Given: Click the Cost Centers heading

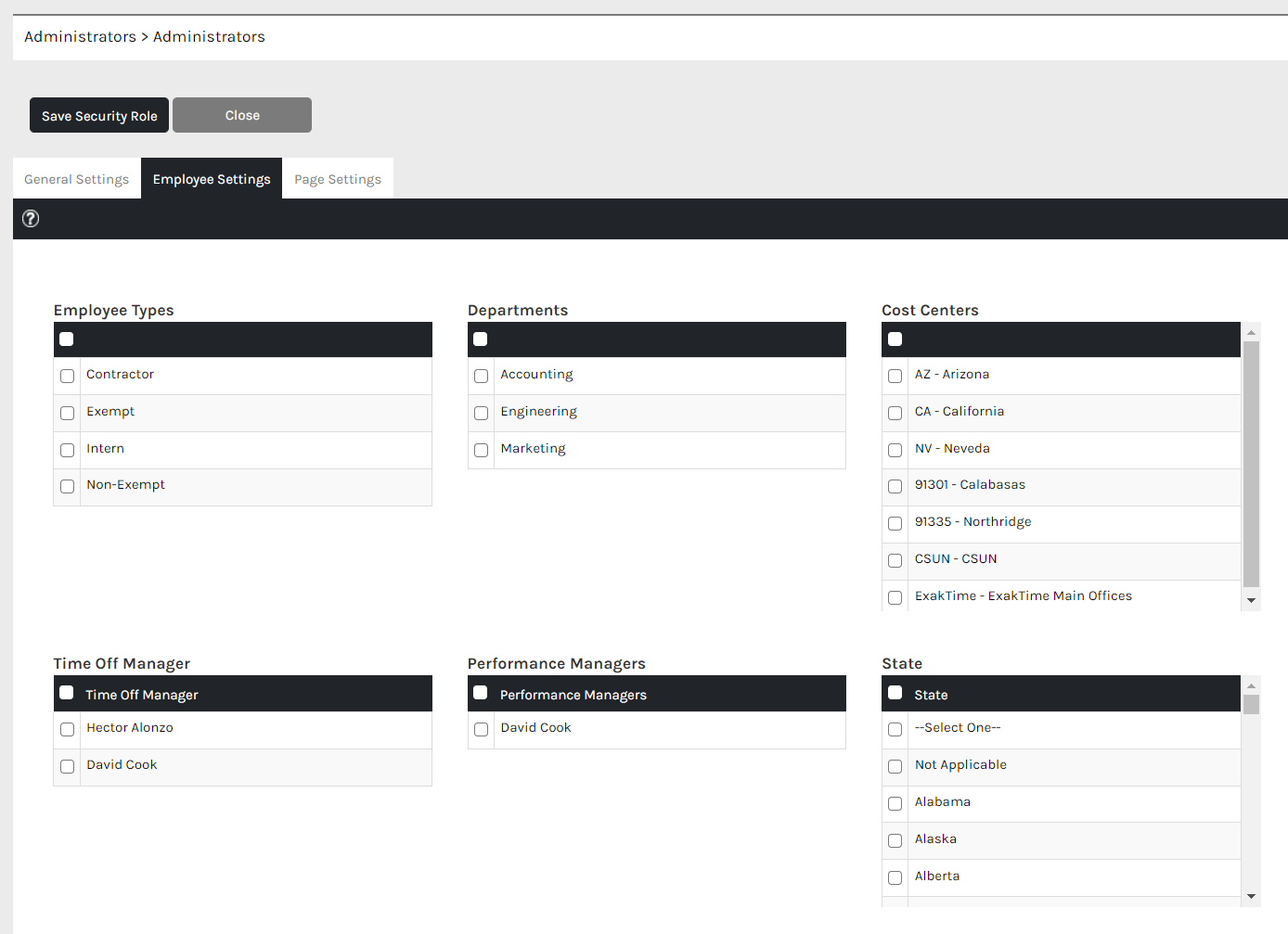Looking at the screenshot, I should click(930, 311).
